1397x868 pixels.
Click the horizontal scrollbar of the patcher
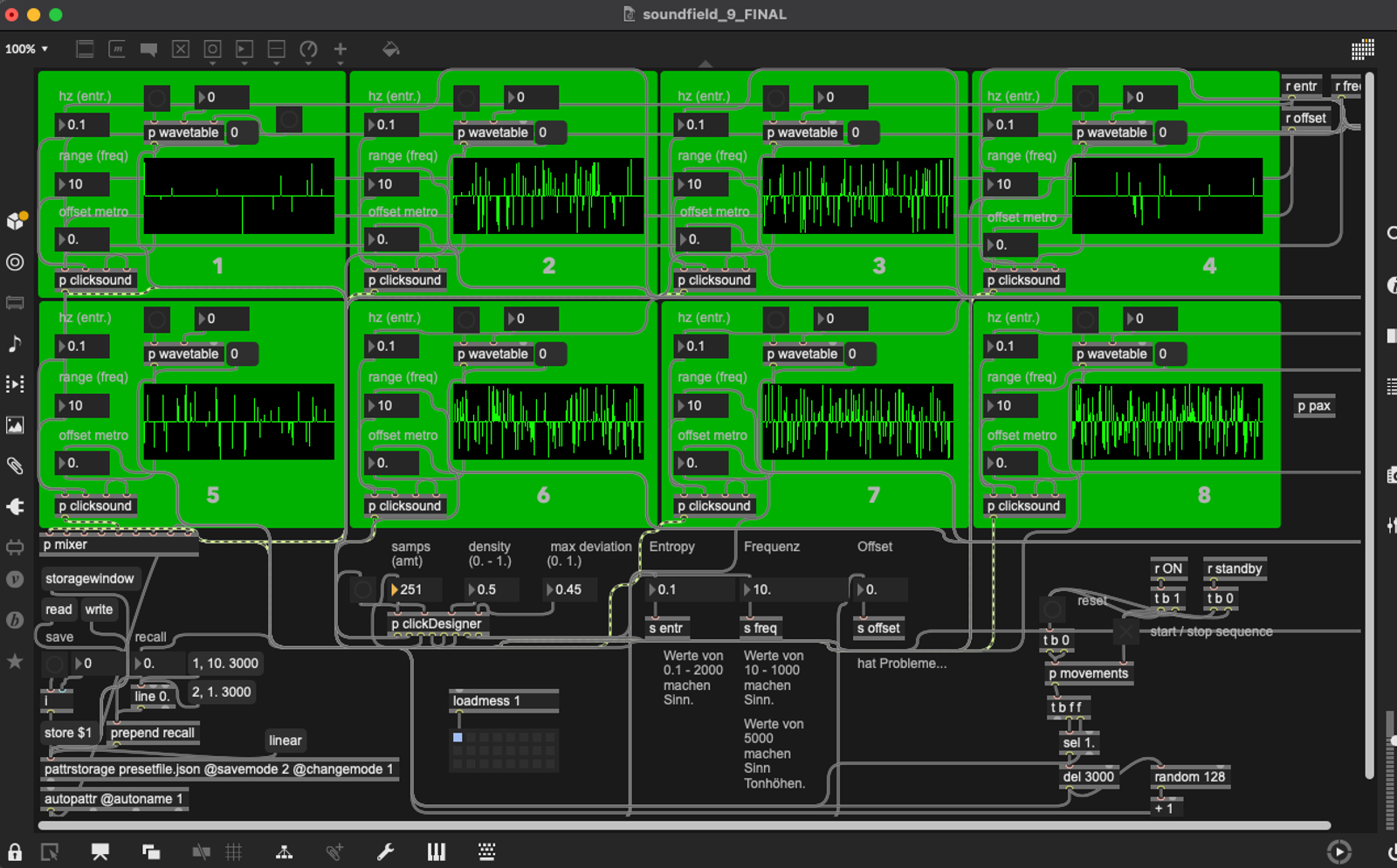tap(685, 825)
